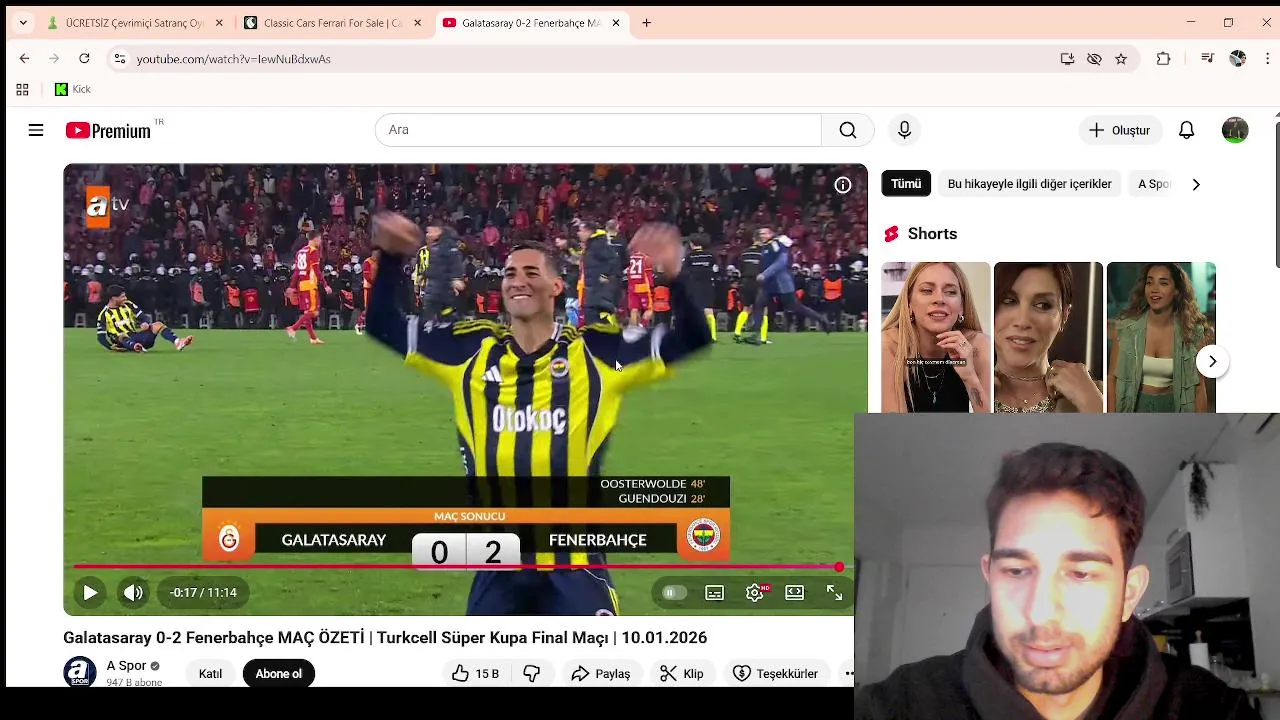The height and width of the screenshot is (720, 1280).
Task: Open the tab search dropdown
Action: pyautogui.click(x=23, y=23)
